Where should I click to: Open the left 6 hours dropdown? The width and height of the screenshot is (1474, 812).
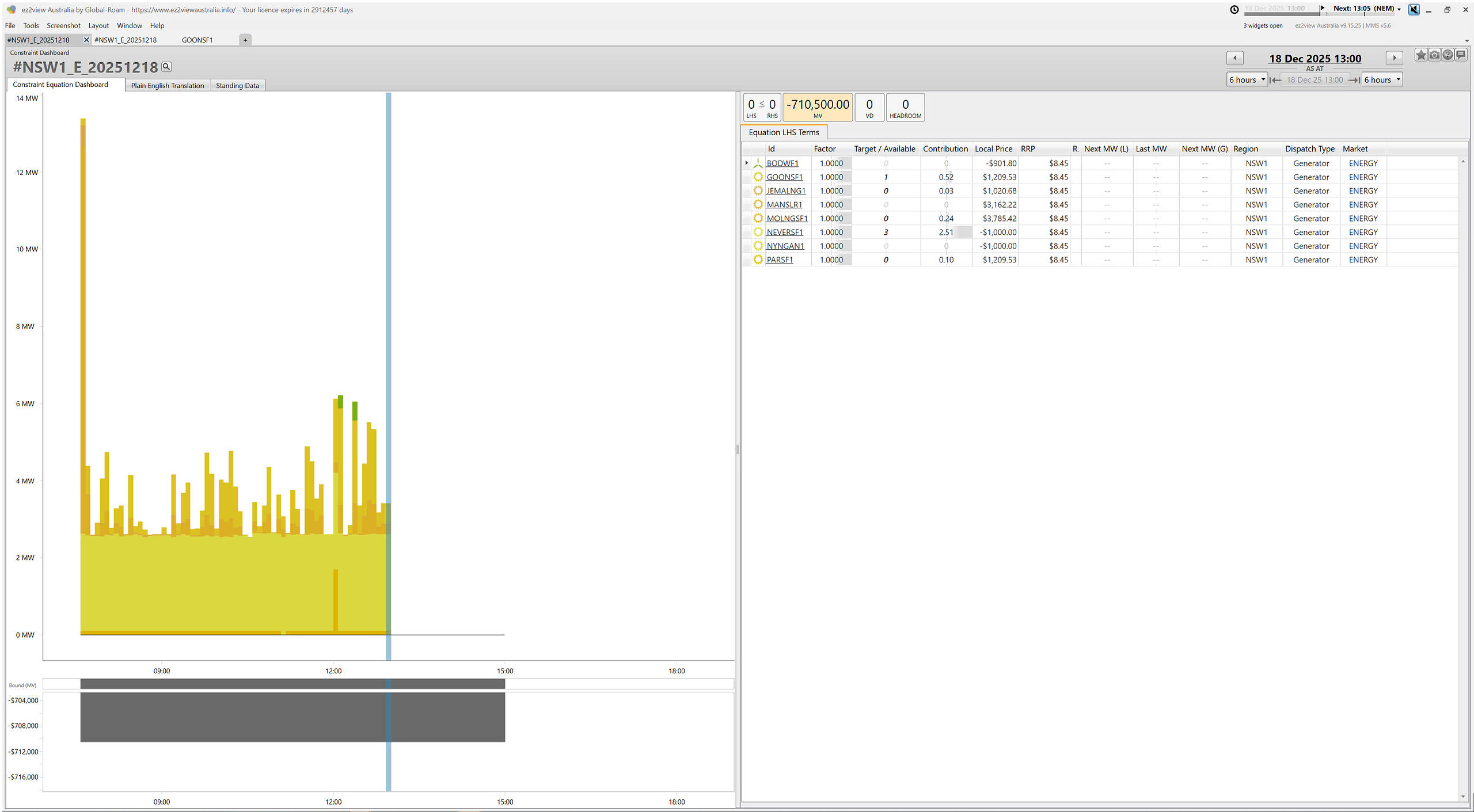click(1247, 80)
